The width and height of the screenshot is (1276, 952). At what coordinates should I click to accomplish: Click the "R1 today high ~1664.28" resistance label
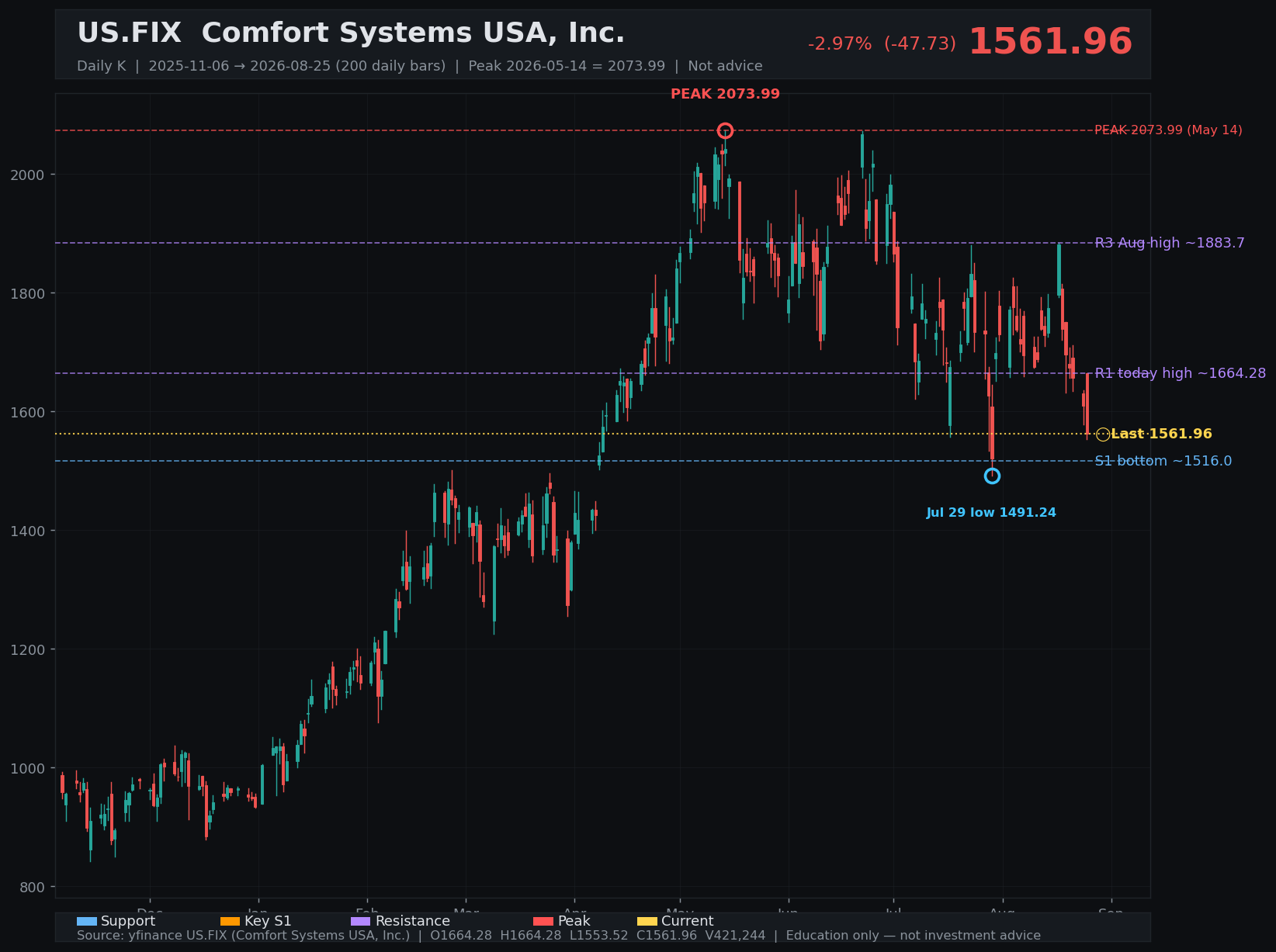(1181, 373)
